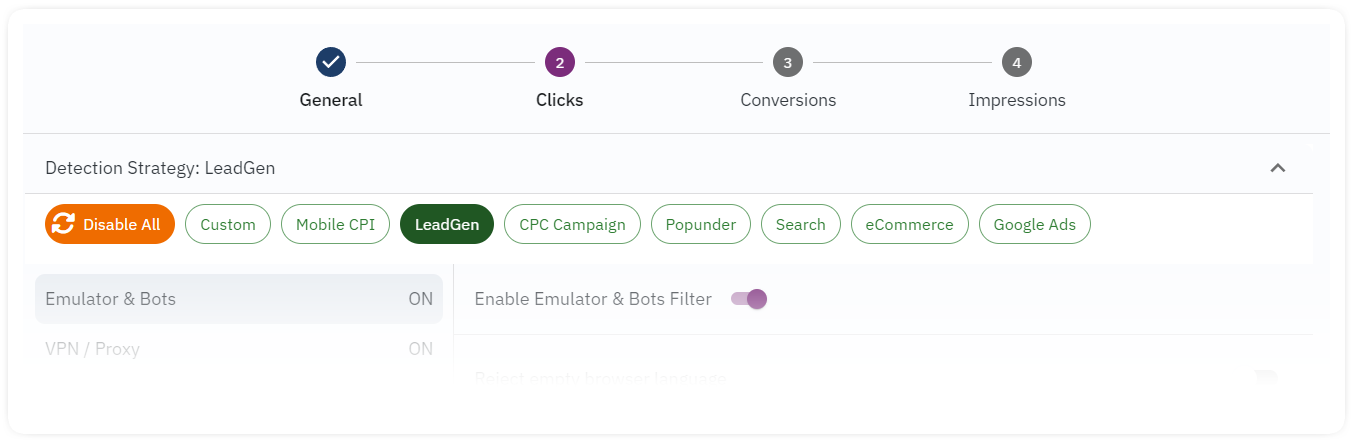The height and width of the screenshot is (443, 1353).
Task: Choose the Mobile CPI strategy preset
Action: click(x=335, y=224)
